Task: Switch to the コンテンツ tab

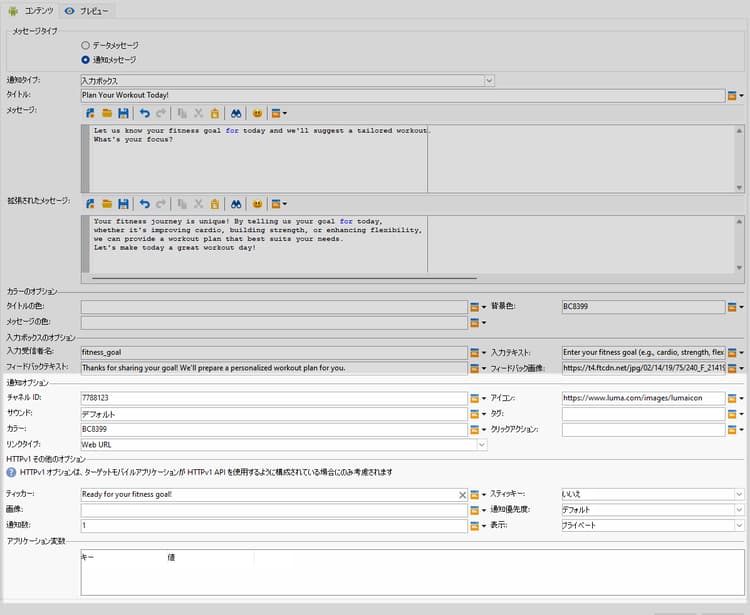Action: [x=31, y=11]
